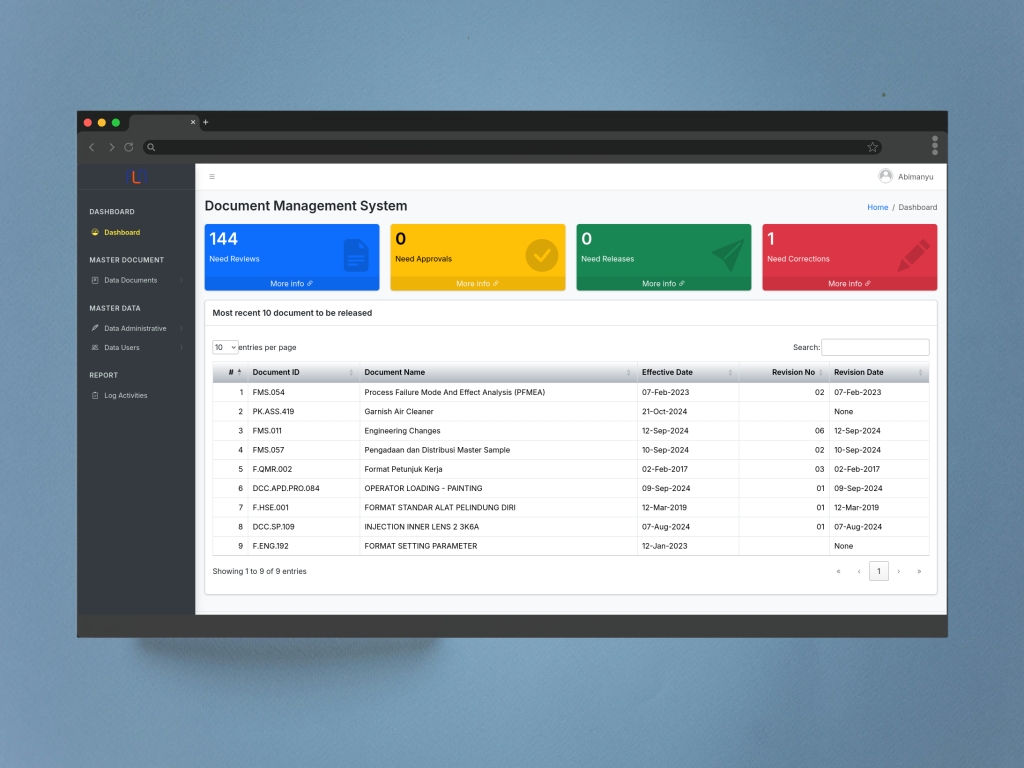Click the Home breadcrumb link
The height and width of the screenshot is (768, 1024).
click(877, 207)
